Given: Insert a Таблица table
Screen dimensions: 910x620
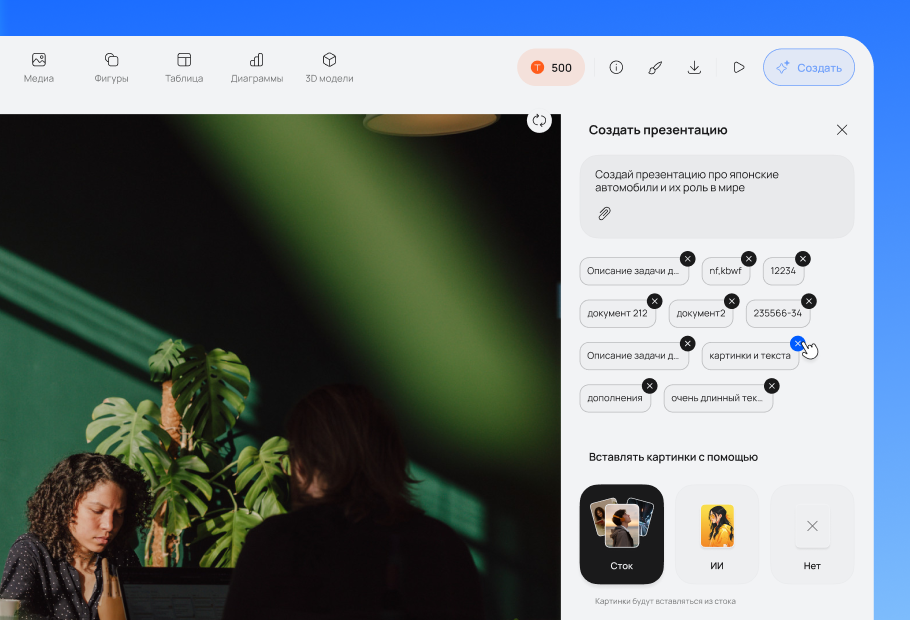Looking at the screenshot, I should point(184,67).
